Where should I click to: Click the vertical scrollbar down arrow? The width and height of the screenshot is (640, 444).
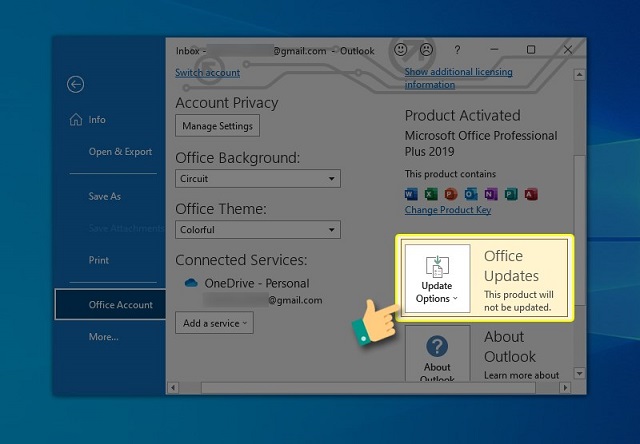(579, 373)
